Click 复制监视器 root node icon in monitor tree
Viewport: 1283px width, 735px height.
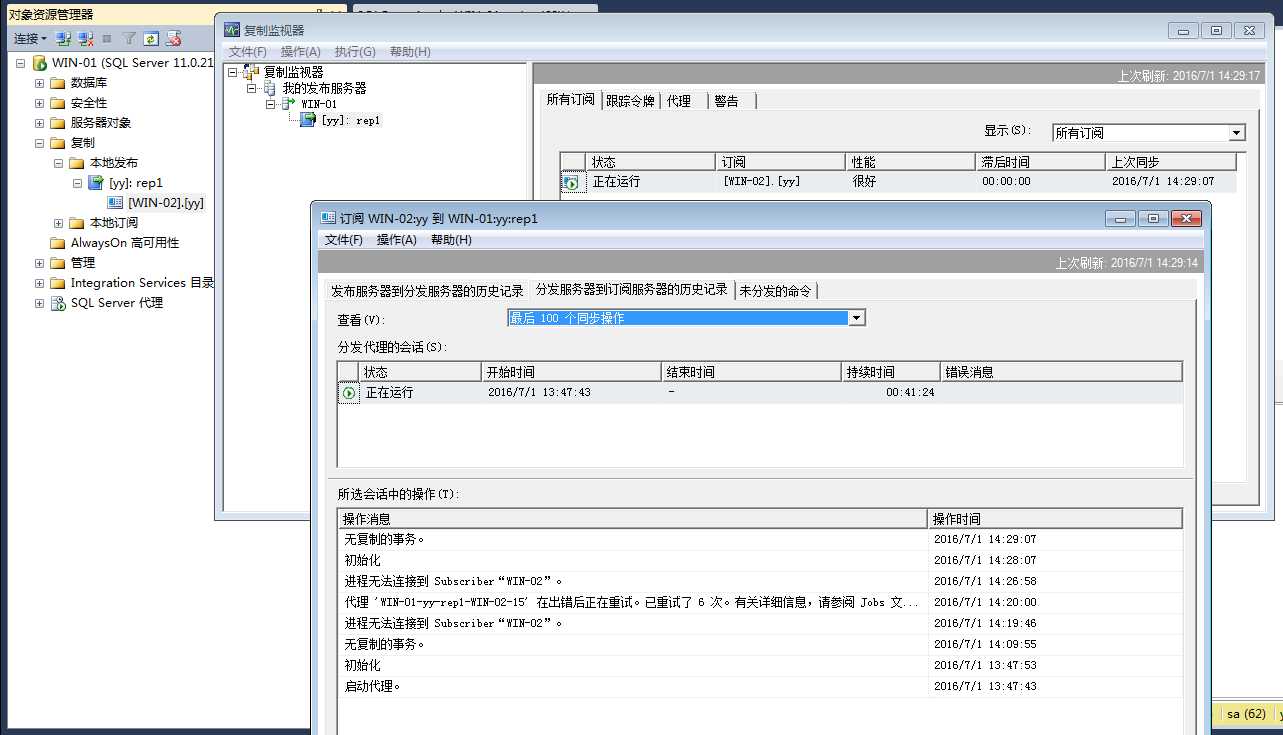coord(251,72)
